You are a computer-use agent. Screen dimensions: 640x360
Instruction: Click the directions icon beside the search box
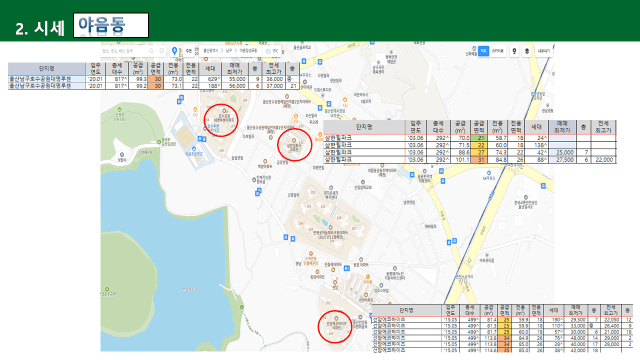click(x=162, y=51)
